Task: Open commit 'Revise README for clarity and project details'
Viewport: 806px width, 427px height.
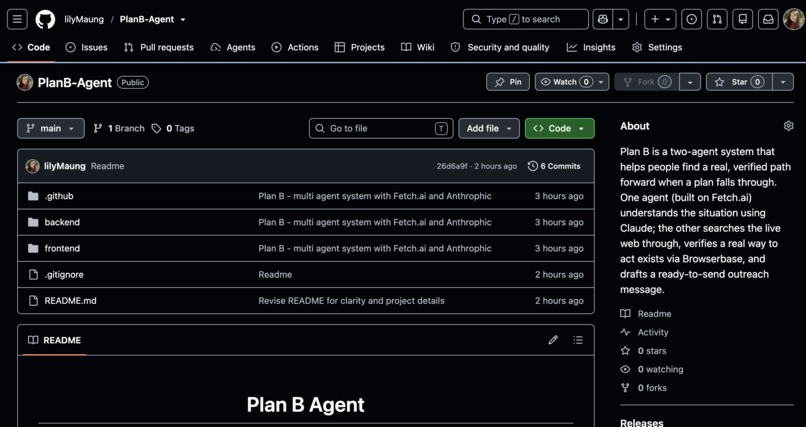Action: pyautogui.click(x=351, y=301)
